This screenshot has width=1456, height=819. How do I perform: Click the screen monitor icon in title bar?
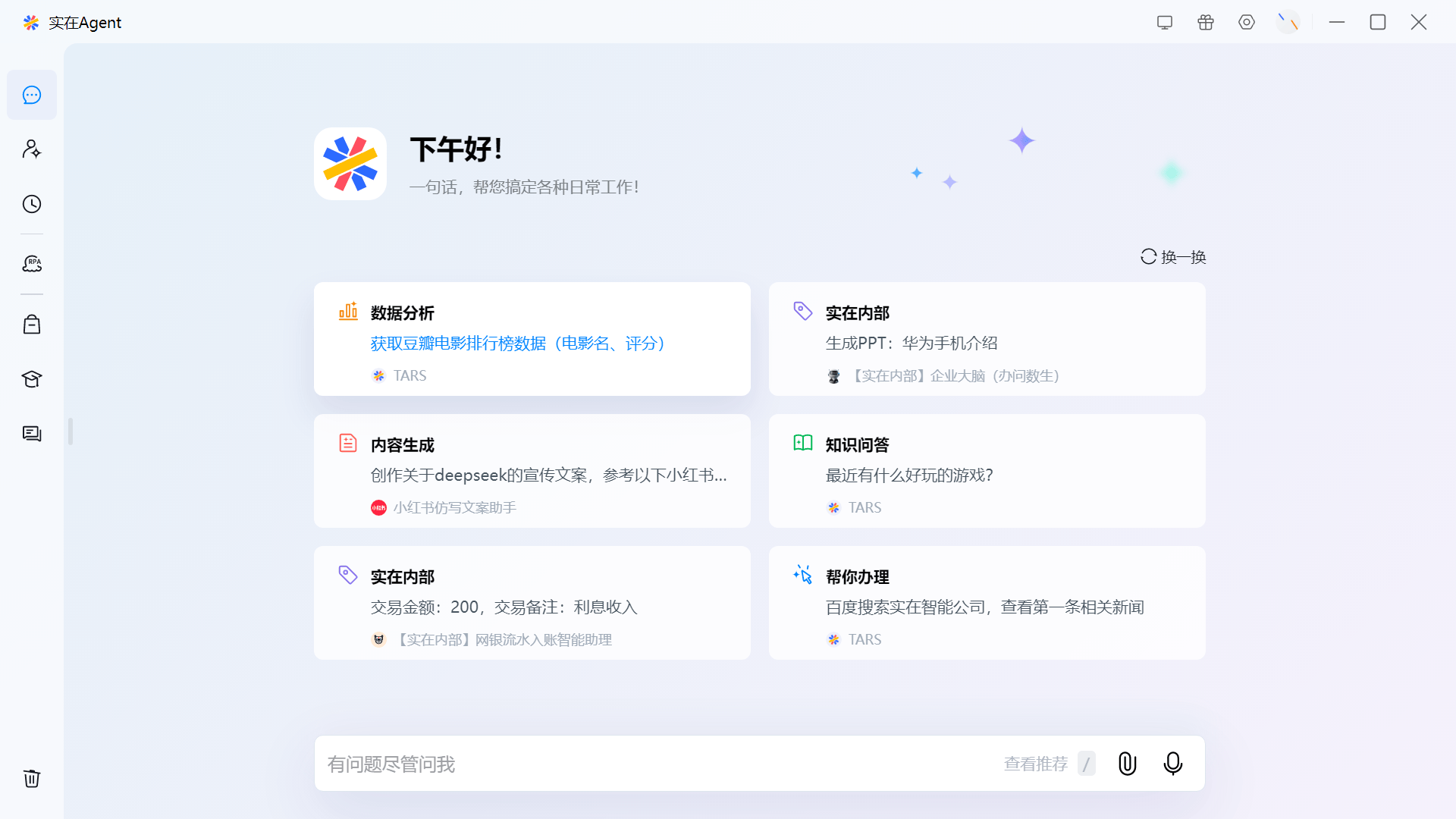click(1165, 23)
